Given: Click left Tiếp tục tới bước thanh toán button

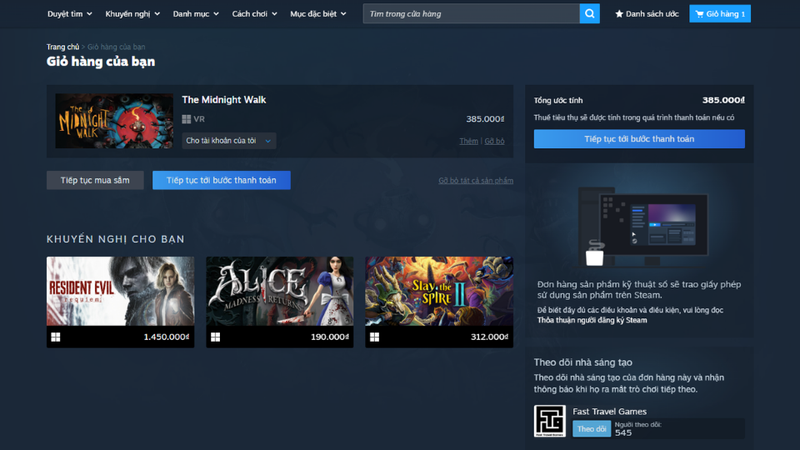Looking at the screenshot, I should pyautogui.click(x=221, y=180).
